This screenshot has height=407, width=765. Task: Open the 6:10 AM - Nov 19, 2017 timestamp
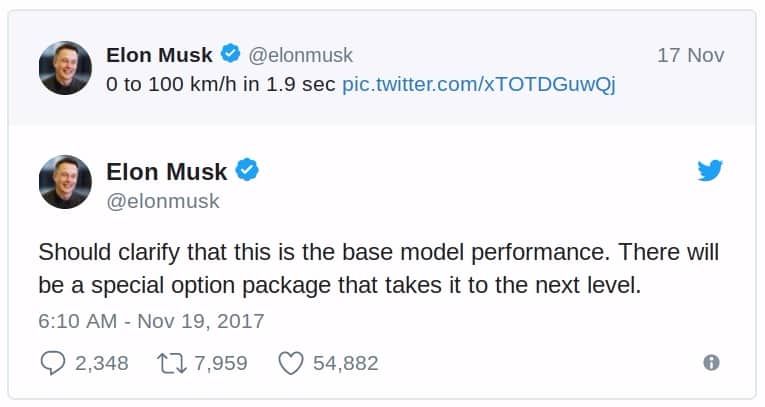click(151, 321)
